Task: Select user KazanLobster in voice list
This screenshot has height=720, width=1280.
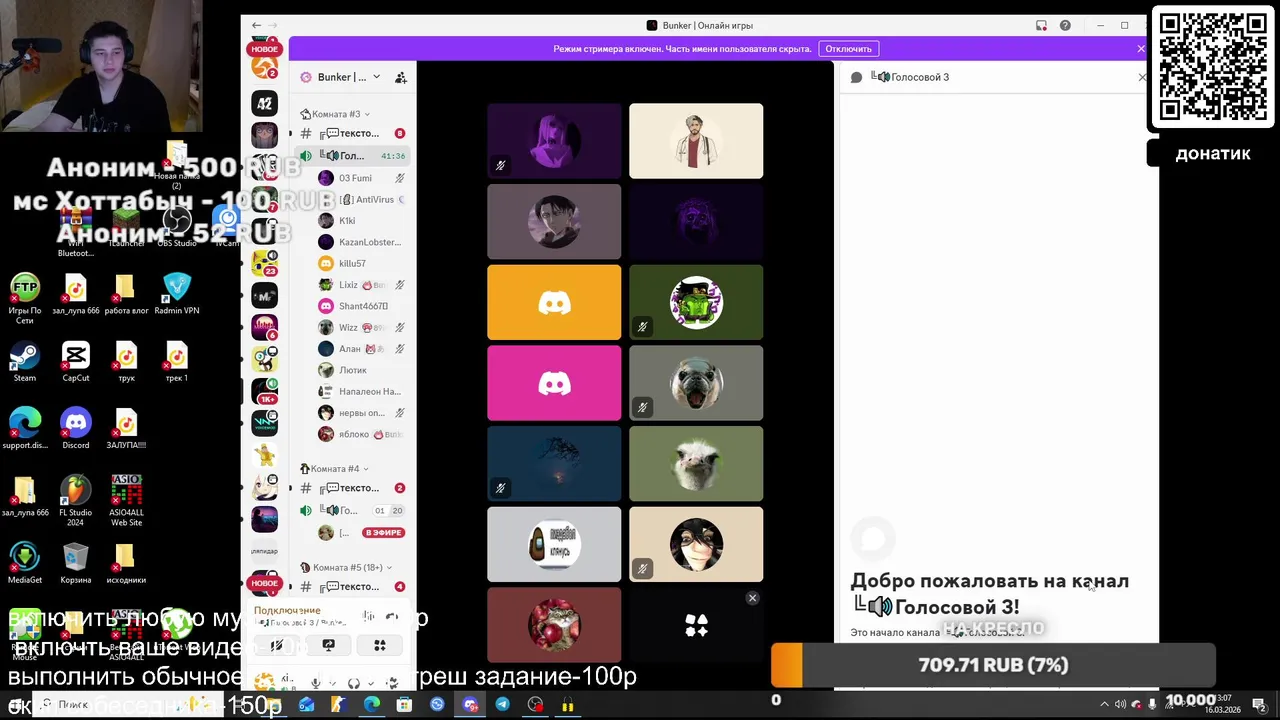Action: coord(362,242)
